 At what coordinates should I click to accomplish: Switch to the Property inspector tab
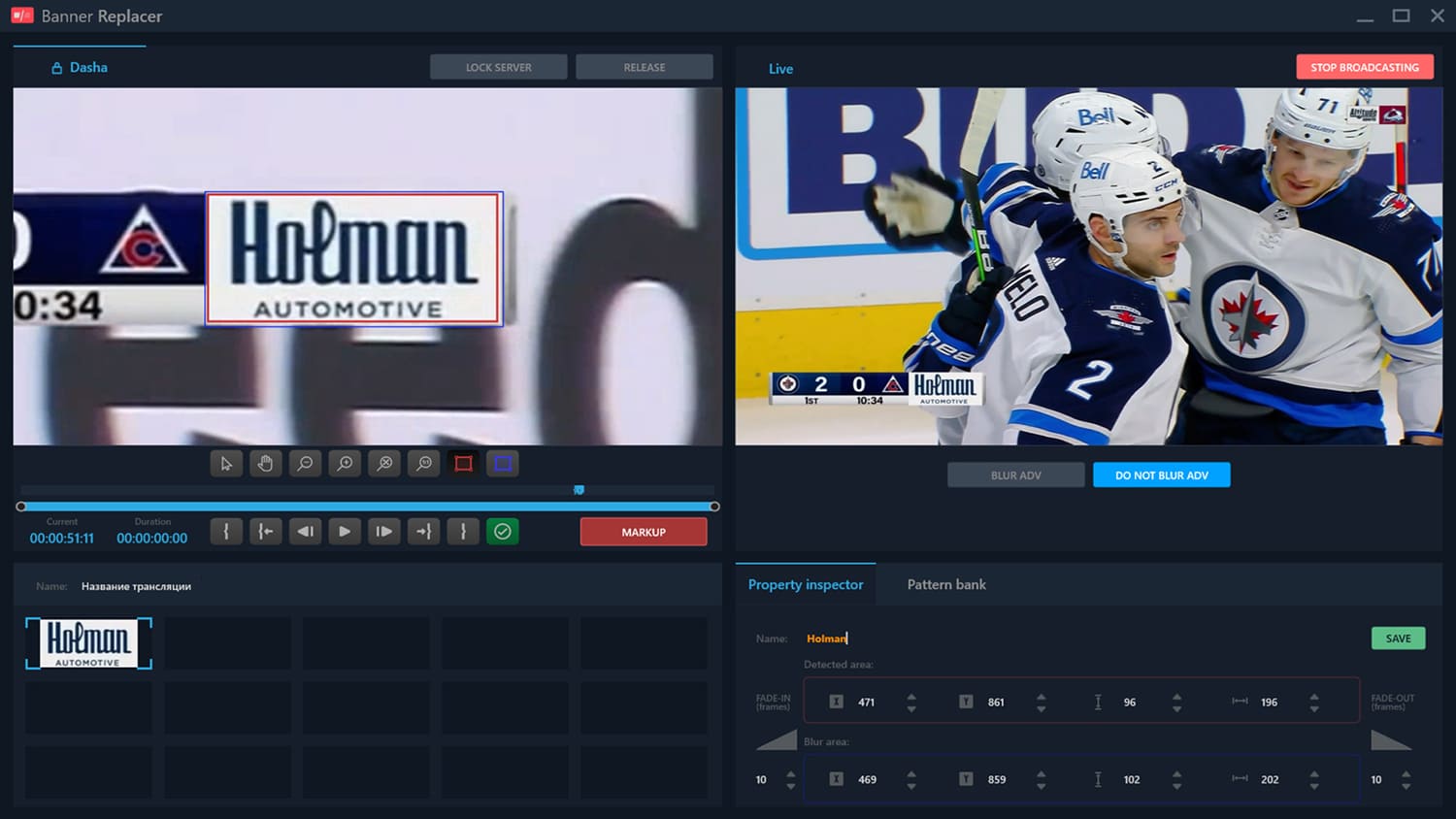point(806,584)
